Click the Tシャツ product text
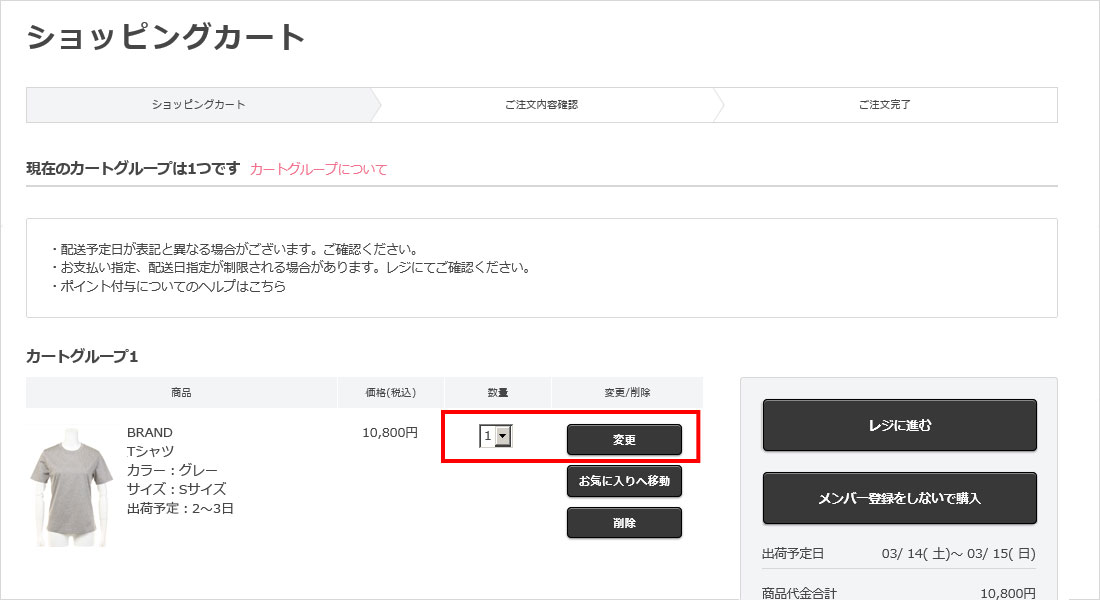 [150, 451]
